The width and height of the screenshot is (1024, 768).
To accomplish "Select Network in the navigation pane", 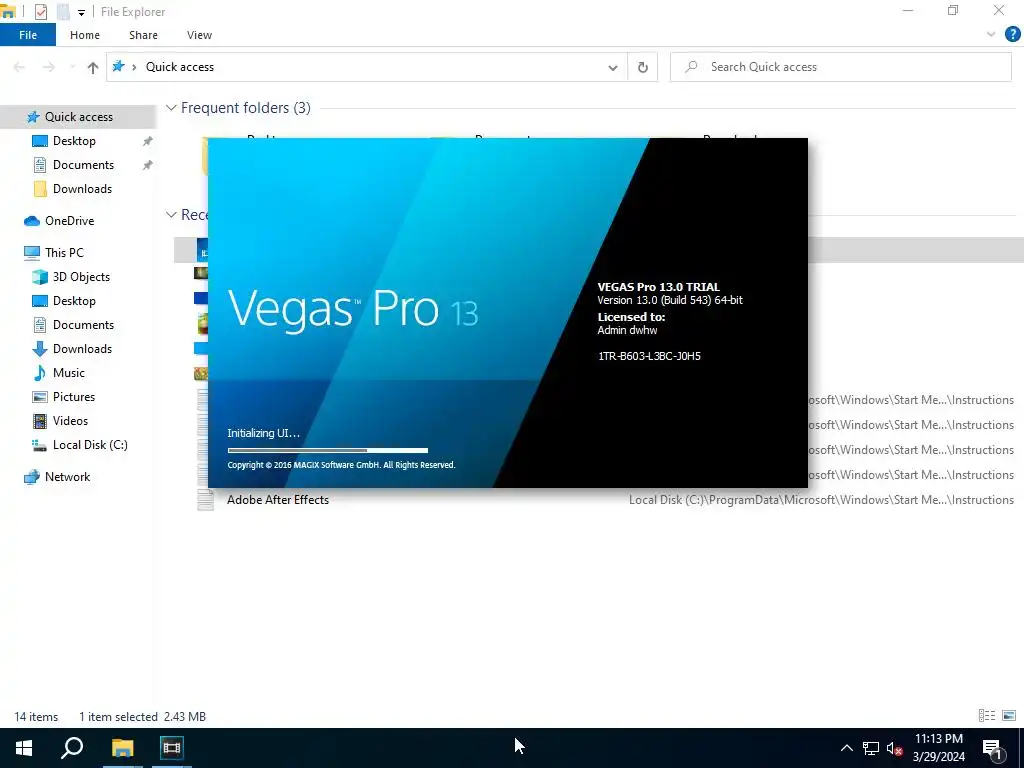I will click(67, 477).
